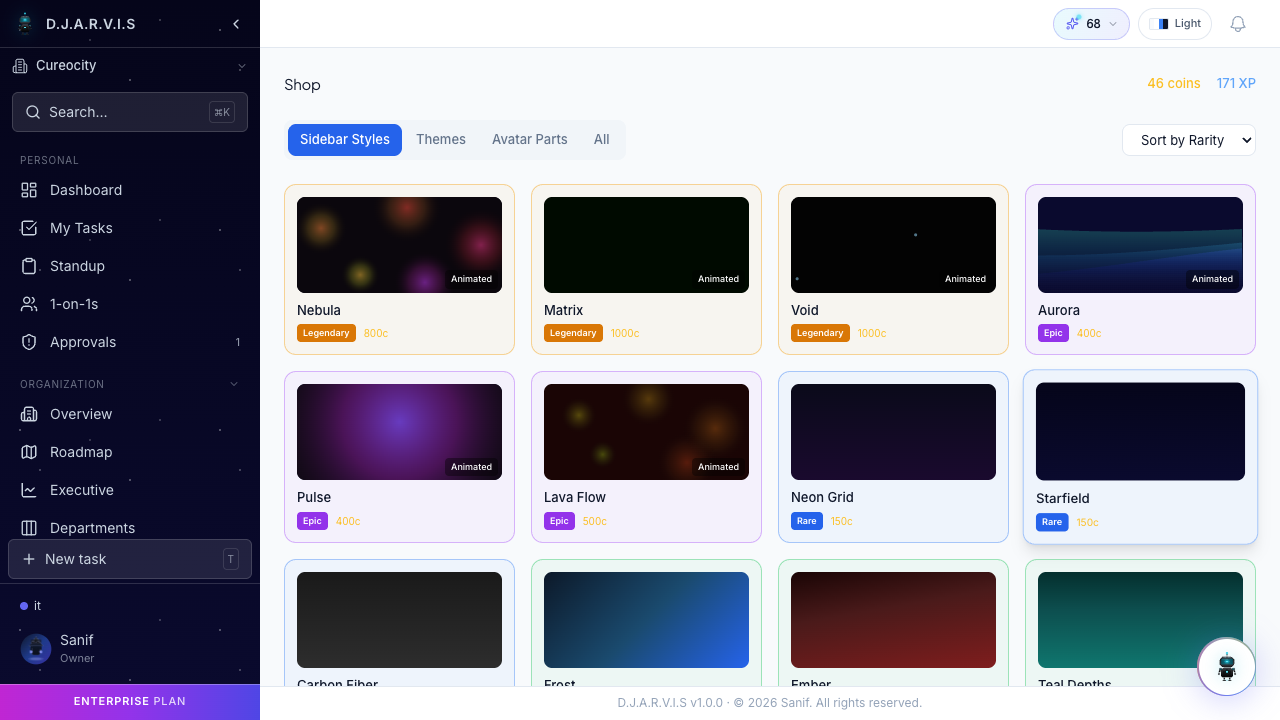Viewport: 1280px width, 720px height.
Task: Click the sparkle icon beside 68
Action: [1073, 24]
